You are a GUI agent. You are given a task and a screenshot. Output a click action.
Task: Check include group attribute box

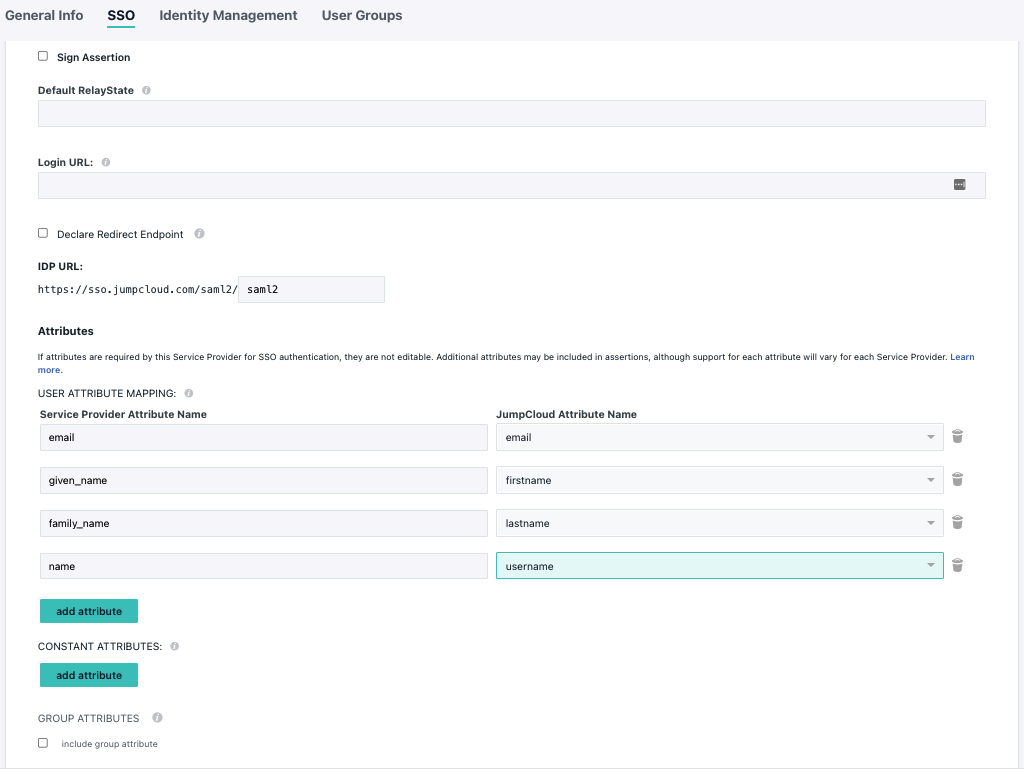pos(43,743)
